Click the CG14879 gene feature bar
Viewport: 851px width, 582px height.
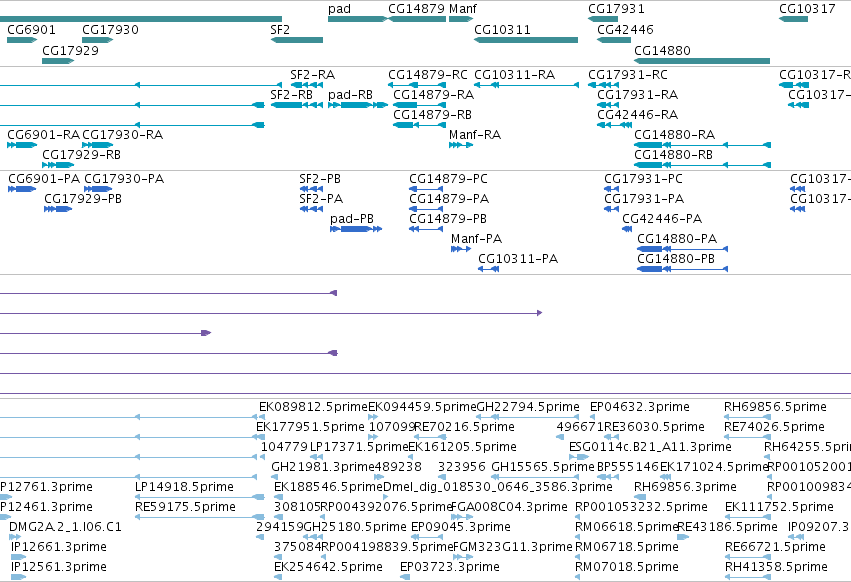(417, 19)
